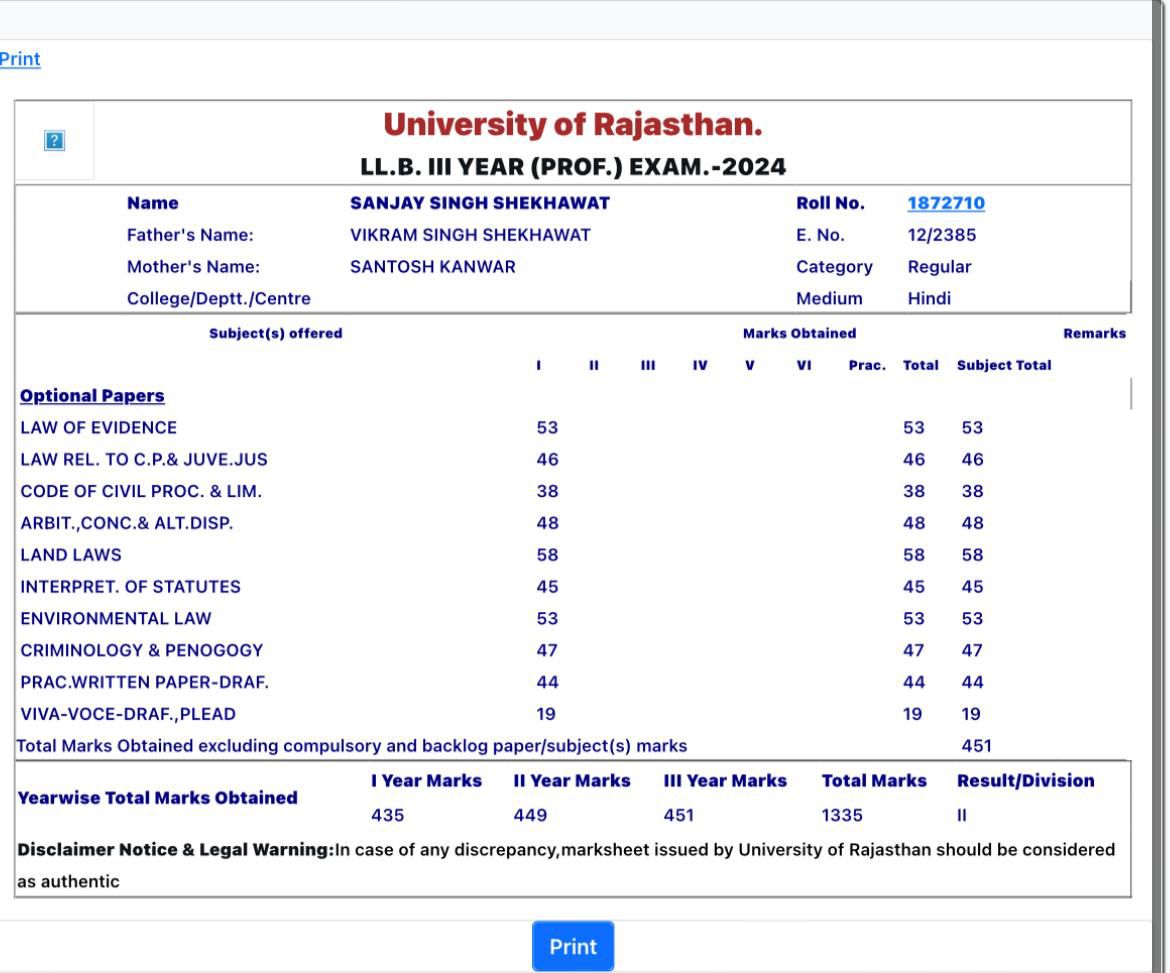Image resolution: width=1170 pixels, height=973 pixels.
Task: Click the Print link at top left
Action: pos(20,59)
